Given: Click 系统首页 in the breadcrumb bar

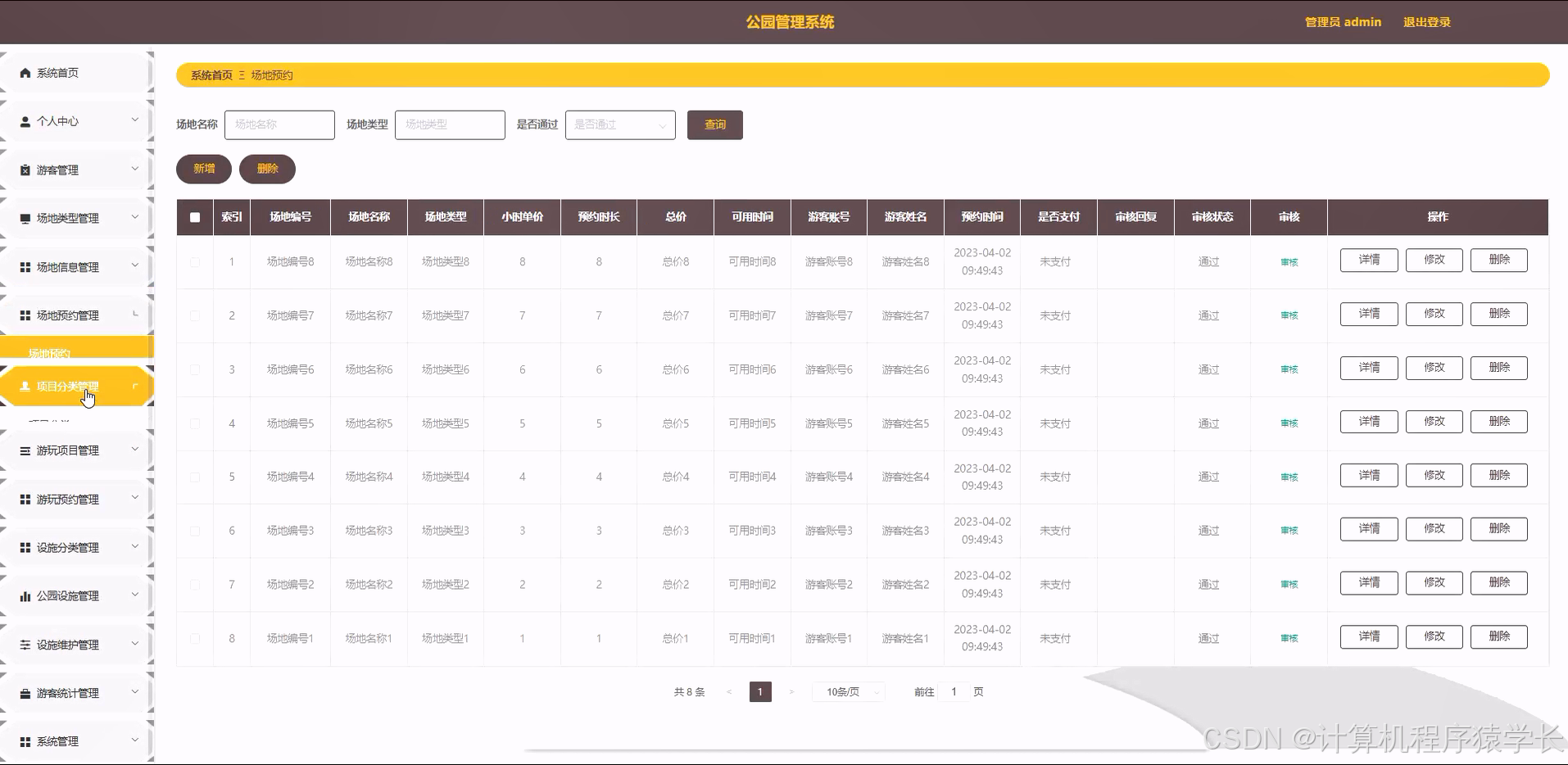Looking at the screenshot, I should 212,75.
